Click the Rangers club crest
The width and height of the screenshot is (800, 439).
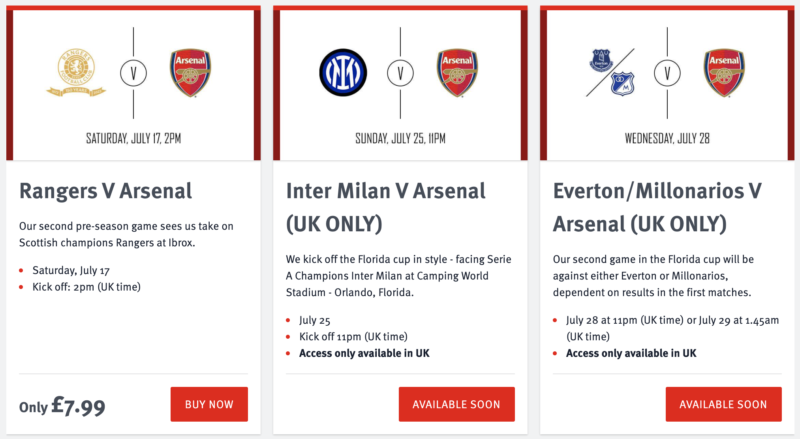pyautogui.click(x=76, y=73)
